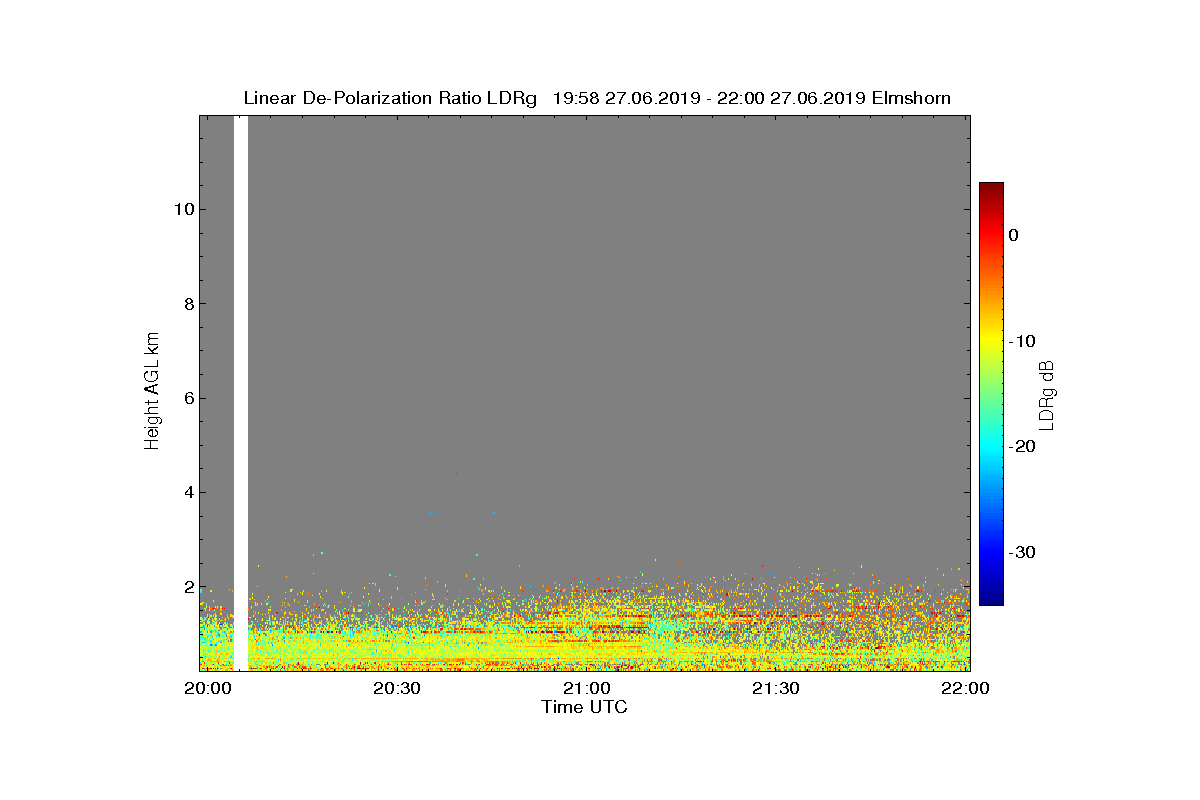Click the x-axis tick label '20:30'
Screen dimensions: 1200x800
pos(396,689)
